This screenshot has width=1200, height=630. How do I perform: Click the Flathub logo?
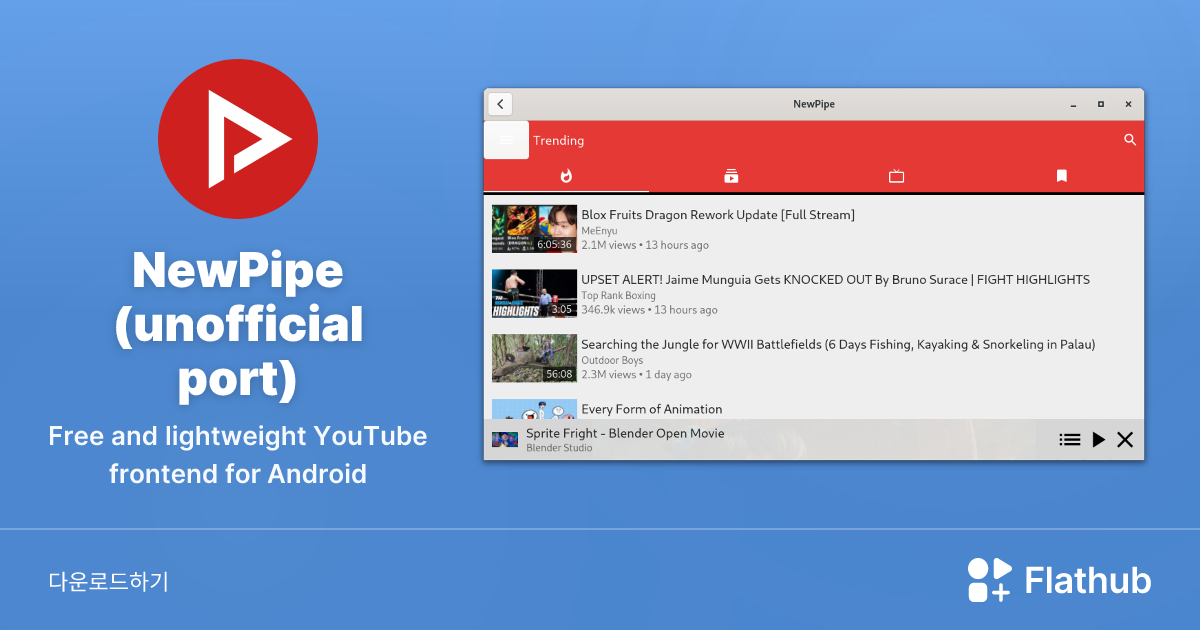(1059, 580)
